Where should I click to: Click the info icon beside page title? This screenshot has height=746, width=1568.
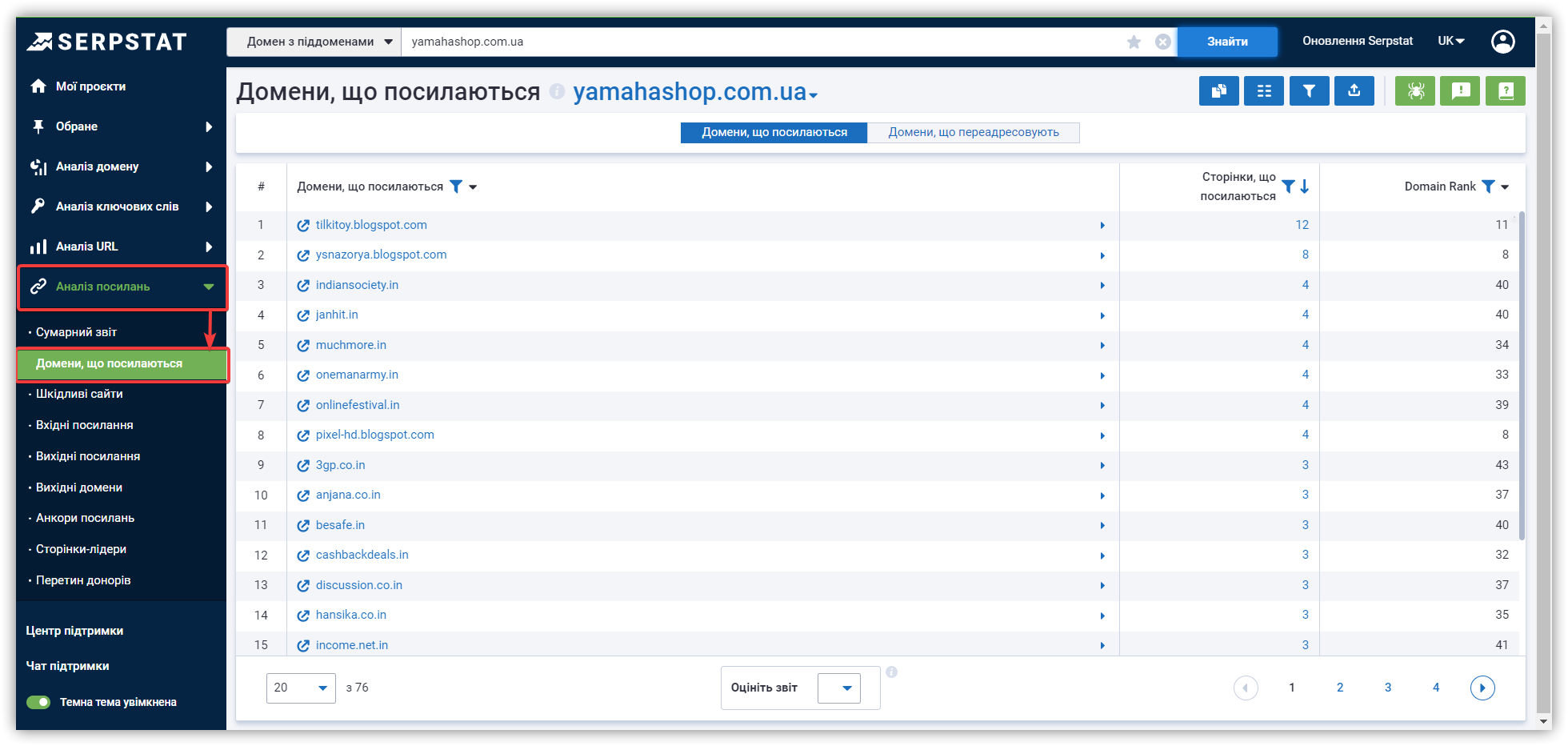[x=557, y=92]
